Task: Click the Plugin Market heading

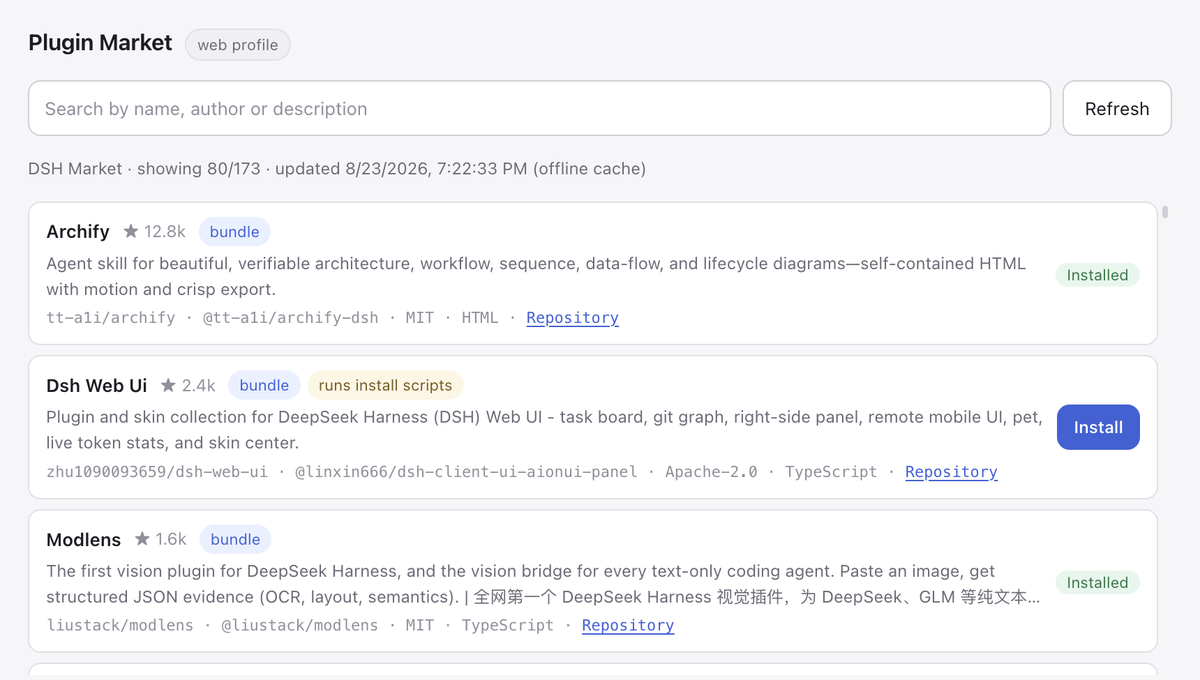Action: point(100,43)
